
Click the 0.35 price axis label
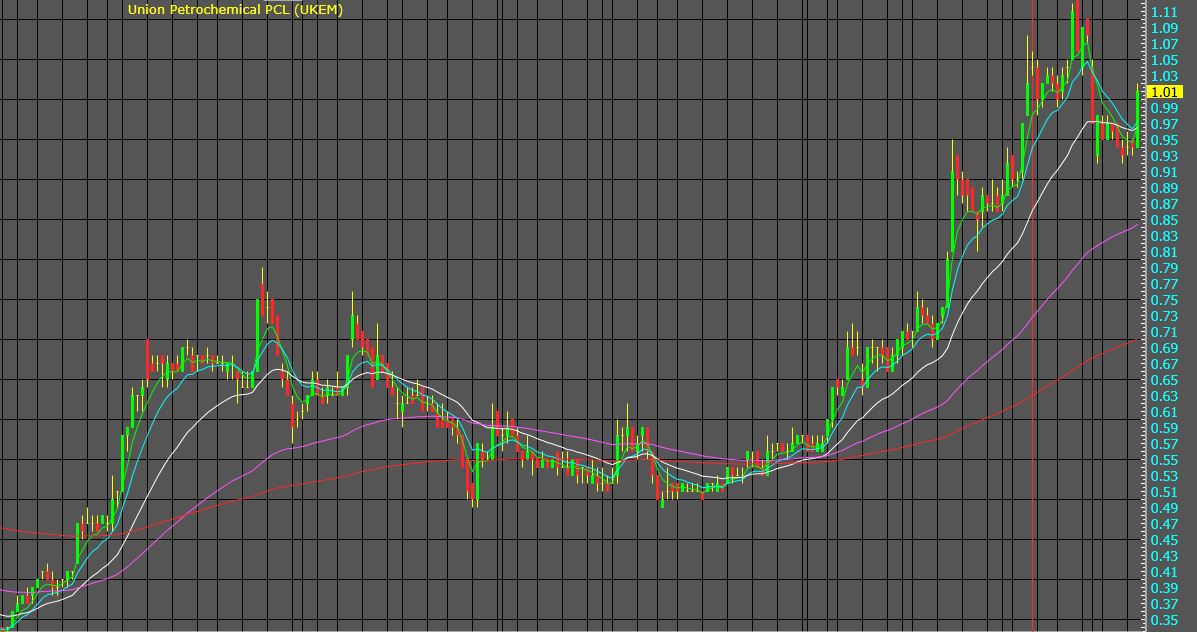1164,619
